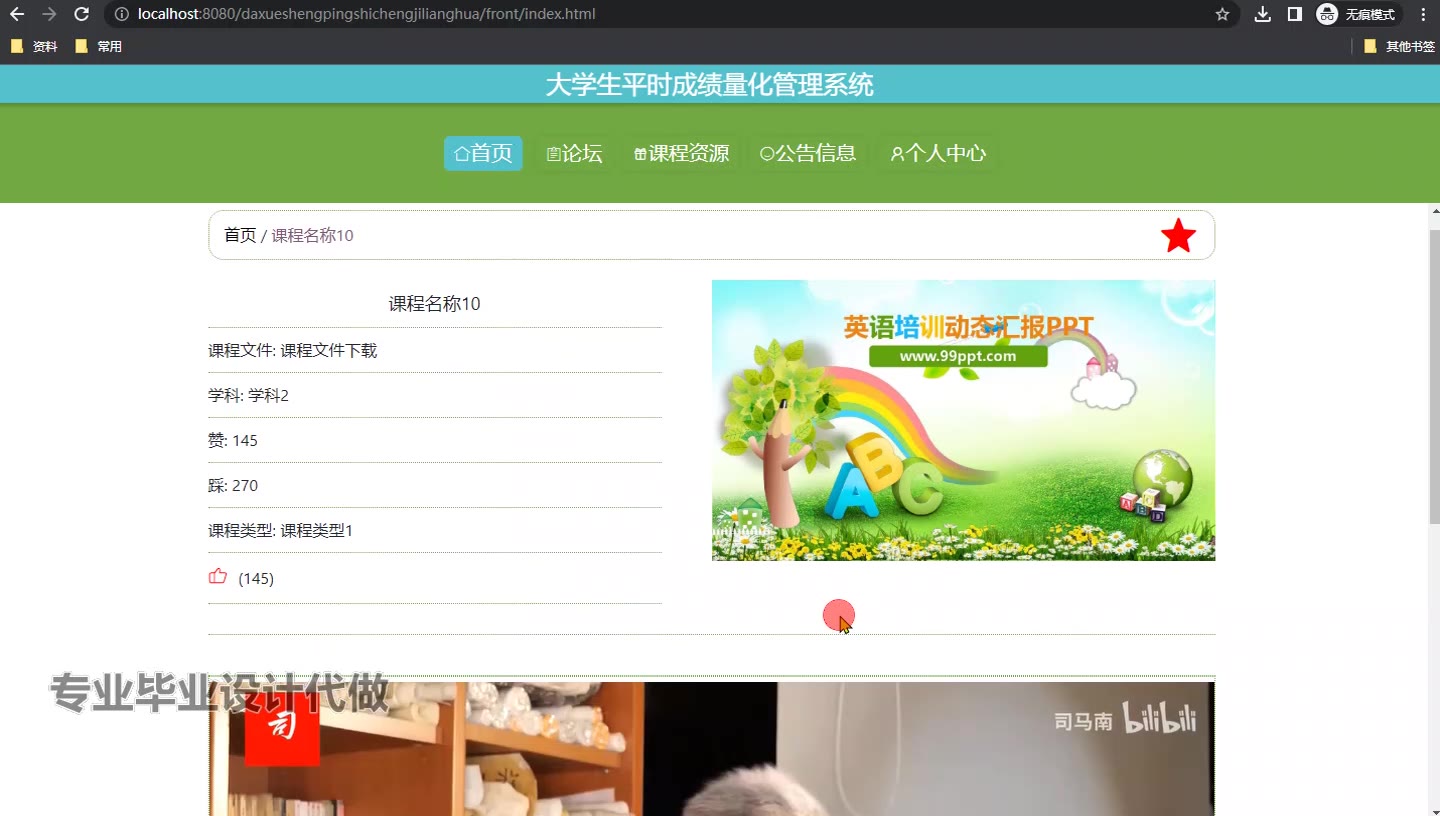1440x816 pixels.
Task: Click the browser forward arrow
Action: coord(49,14)
